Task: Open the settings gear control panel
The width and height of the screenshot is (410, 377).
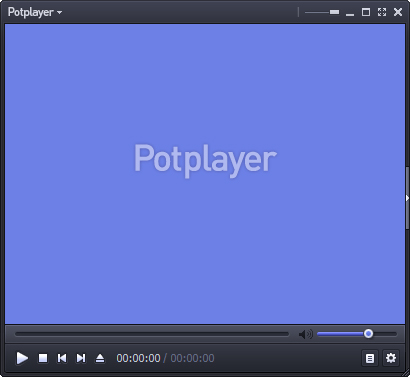Action: point(391,358)
